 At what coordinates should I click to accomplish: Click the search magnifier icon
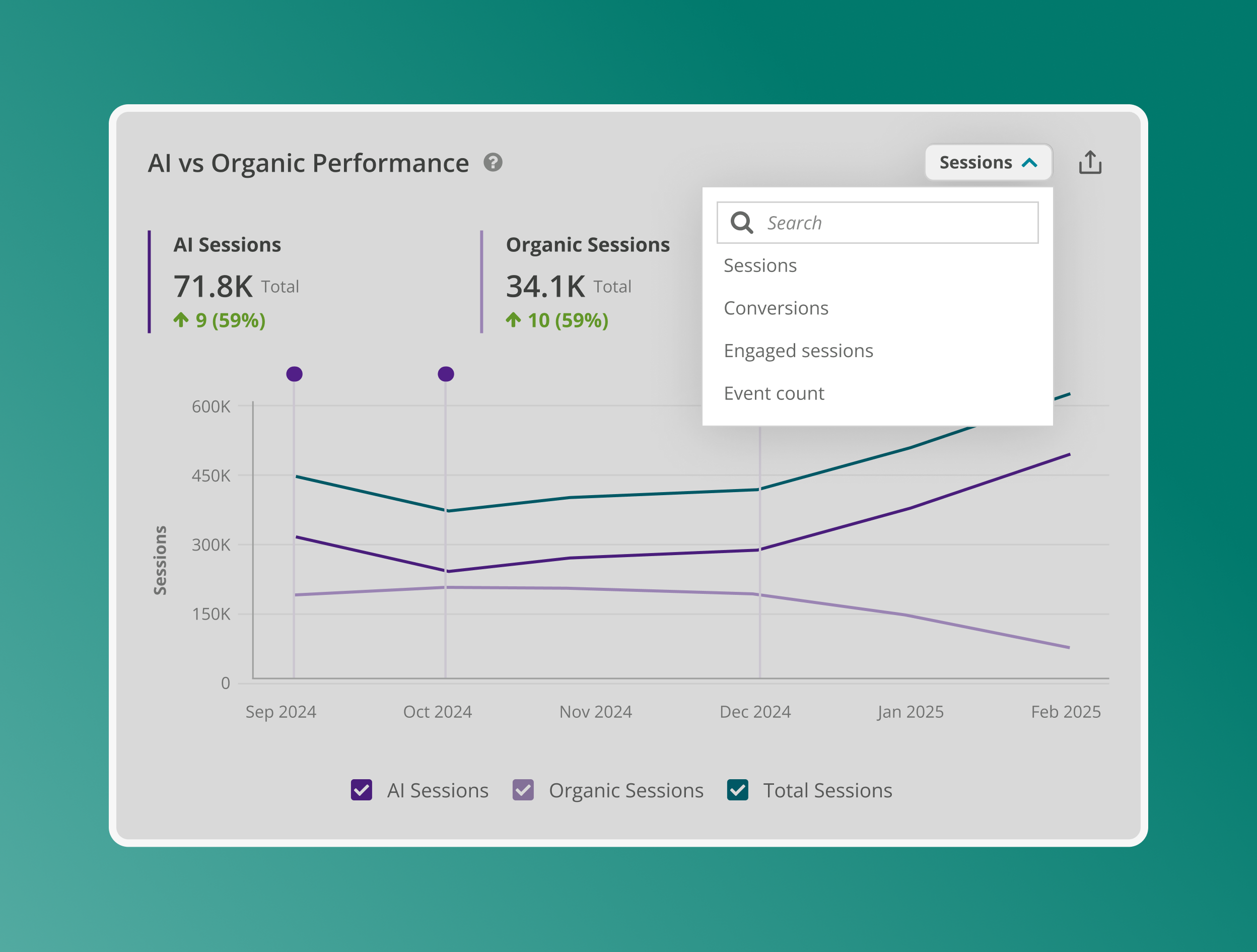(742, 223)
